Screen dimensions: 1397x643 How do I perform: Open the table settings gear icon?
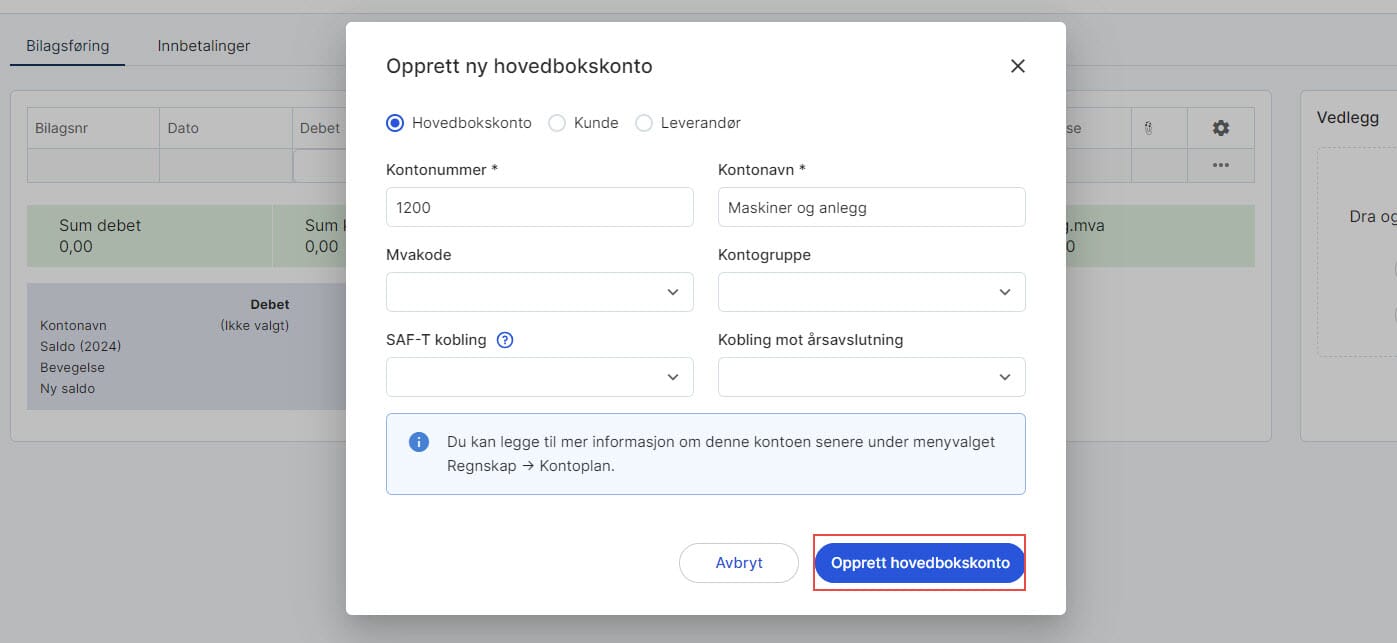click(1220, 127)
